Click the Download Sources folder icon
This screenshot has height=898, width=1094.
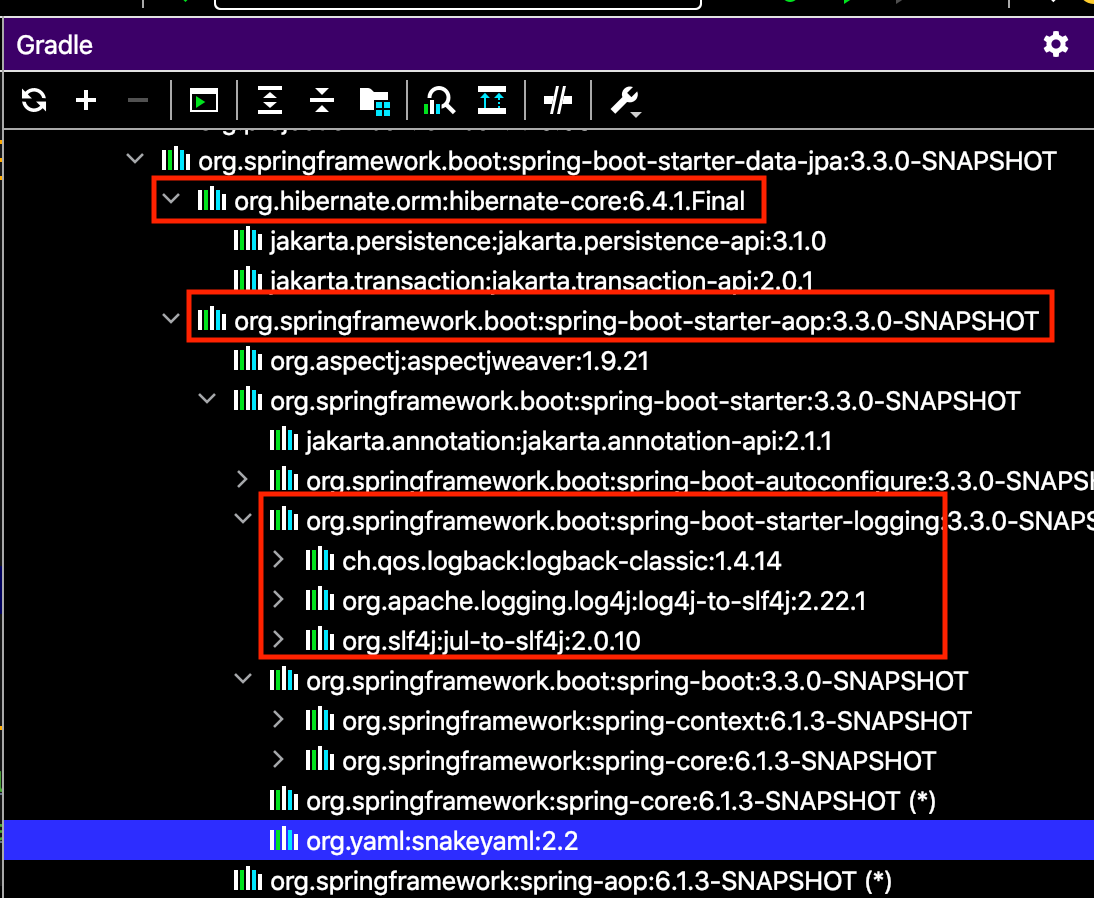point(375,101)
